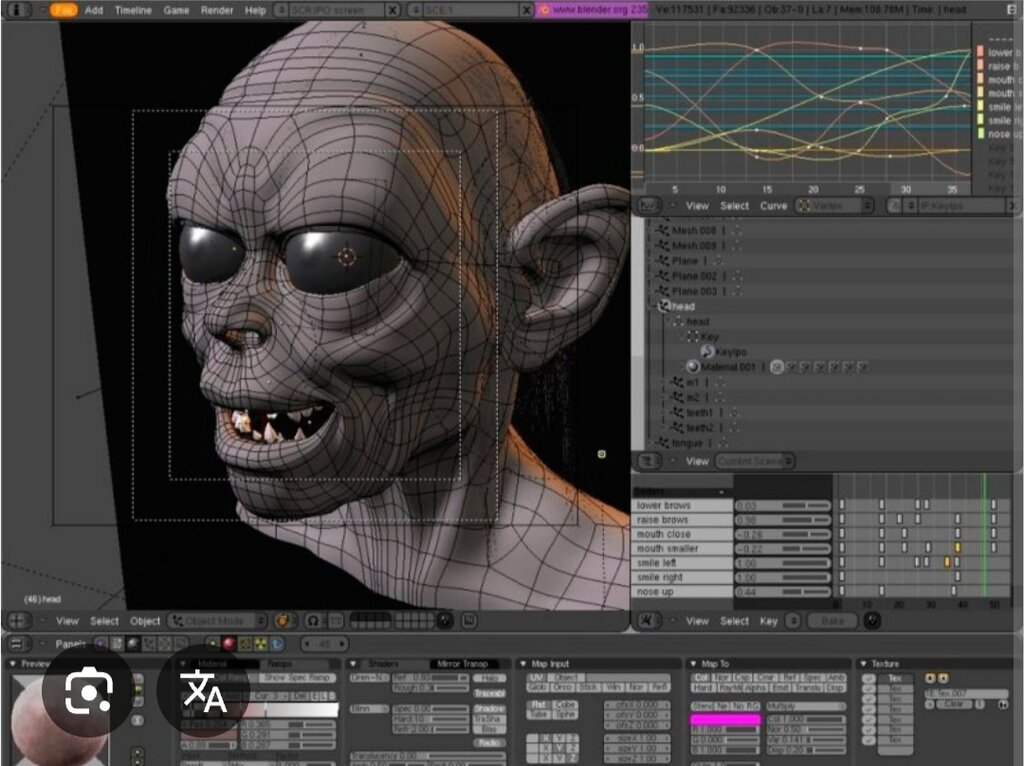This screenshot has width=1024, height=766.
Task: Switch to the Mirror Transp tab
Action: point(462,663)
